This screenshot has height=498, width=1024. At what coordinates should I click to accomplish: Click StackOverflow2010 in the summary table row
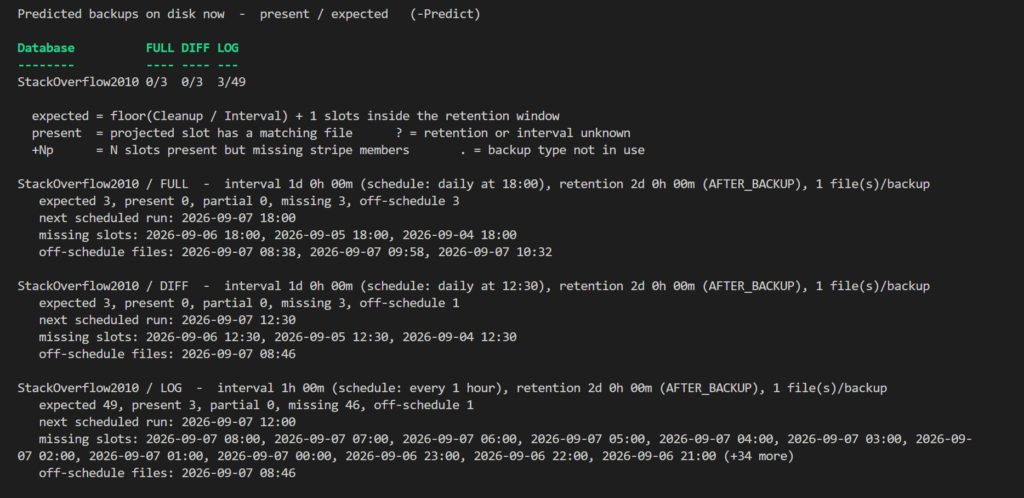pyautogui.click(x=78, y=82)
